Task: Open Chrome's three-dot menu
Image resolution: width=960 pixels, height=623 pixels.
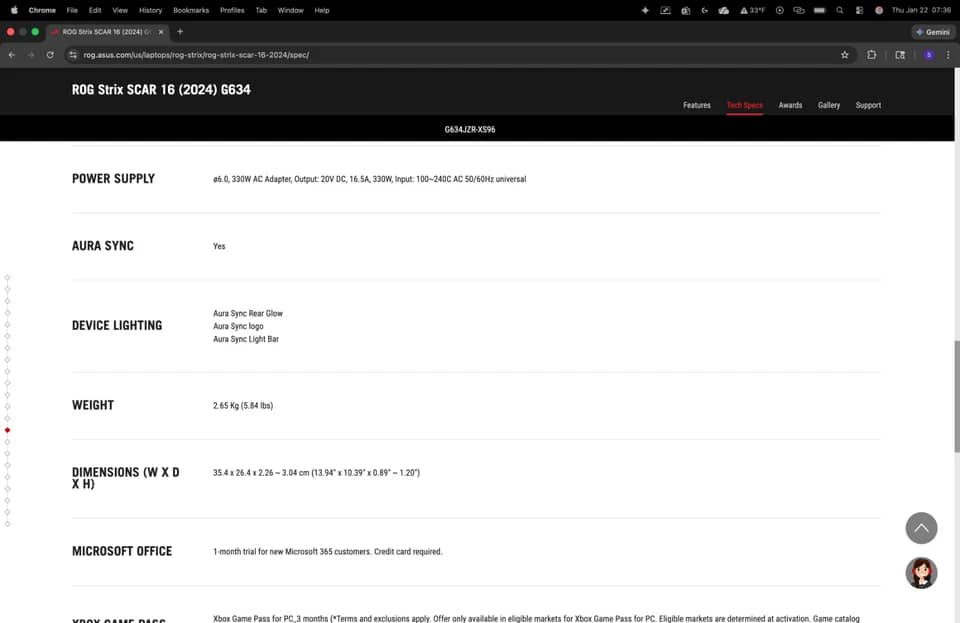Action: [948, 55]
